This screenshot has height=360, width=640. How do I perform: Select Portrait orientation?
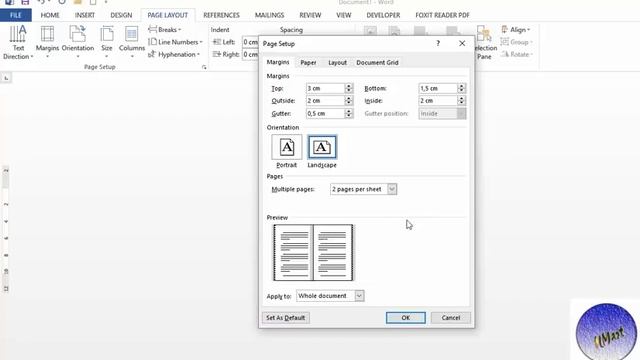pyautogui.click(x=287, y=151)
